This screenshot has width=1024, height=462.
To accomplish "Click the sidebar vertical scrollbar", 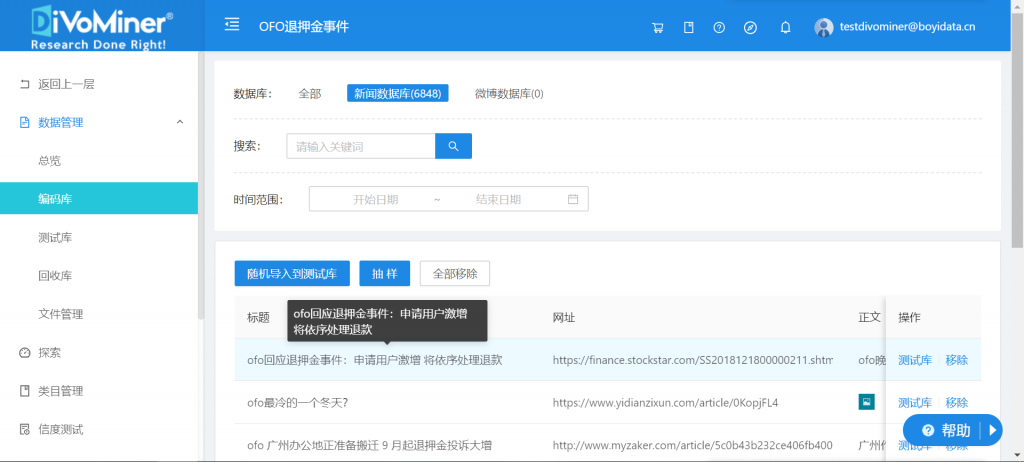I will (x=201, y=186).
